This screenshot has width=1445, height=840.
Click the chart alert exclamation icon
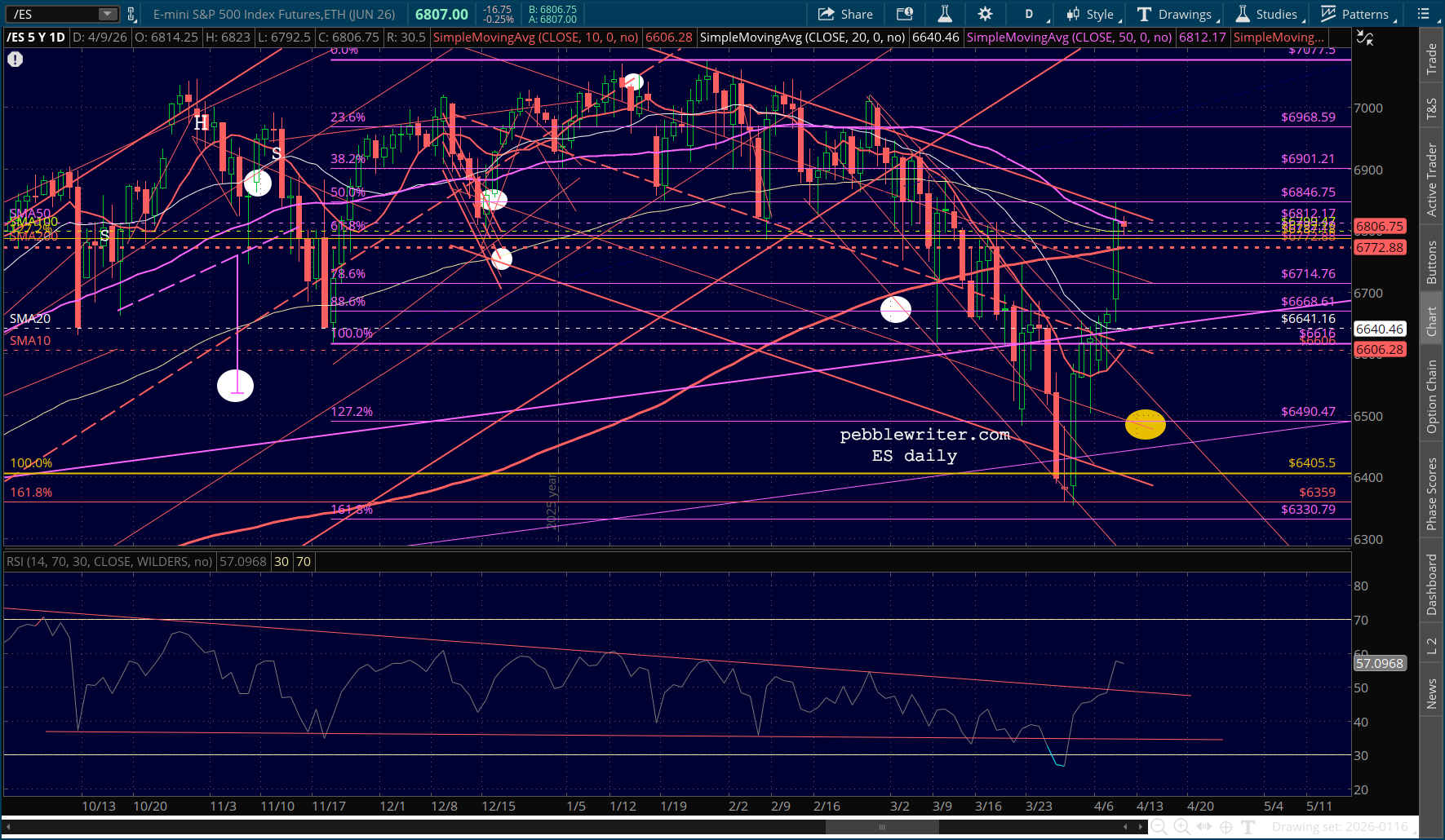[15, 59]
